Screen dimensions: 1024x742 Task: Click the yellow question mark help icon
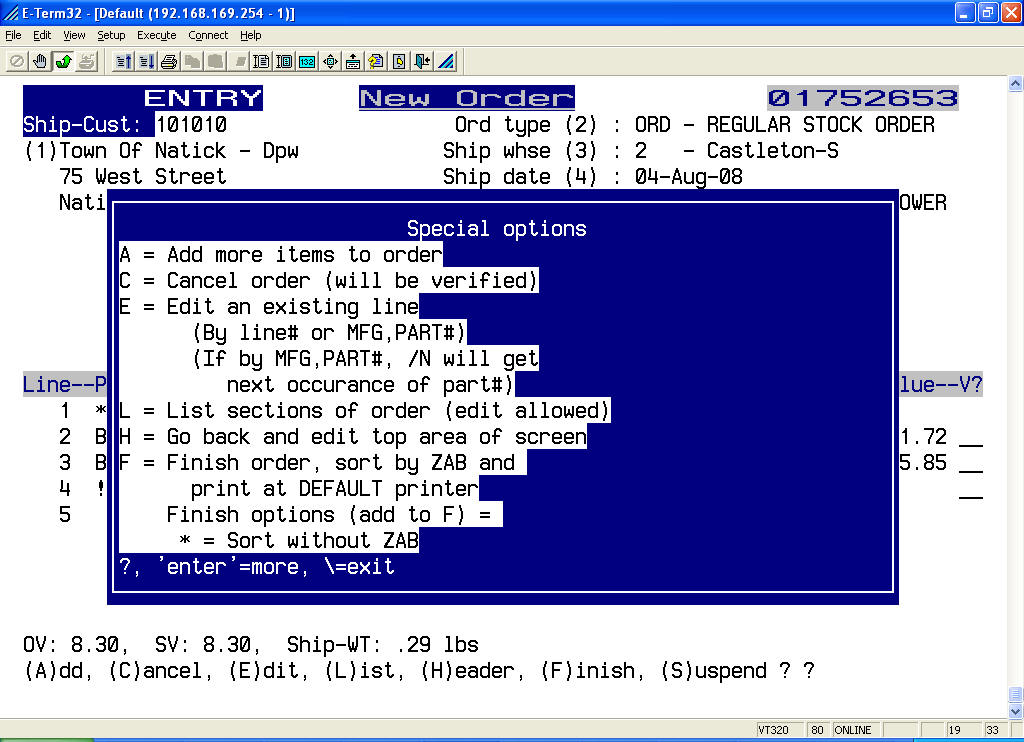[376, 61]
